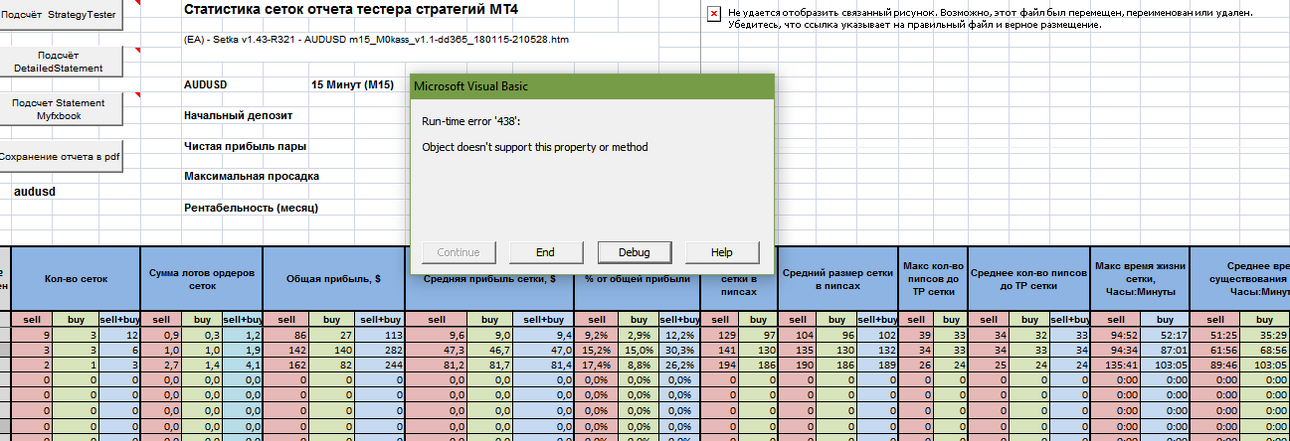
Task: Select the cell showing 17,4%
Action: click(594, 364)
